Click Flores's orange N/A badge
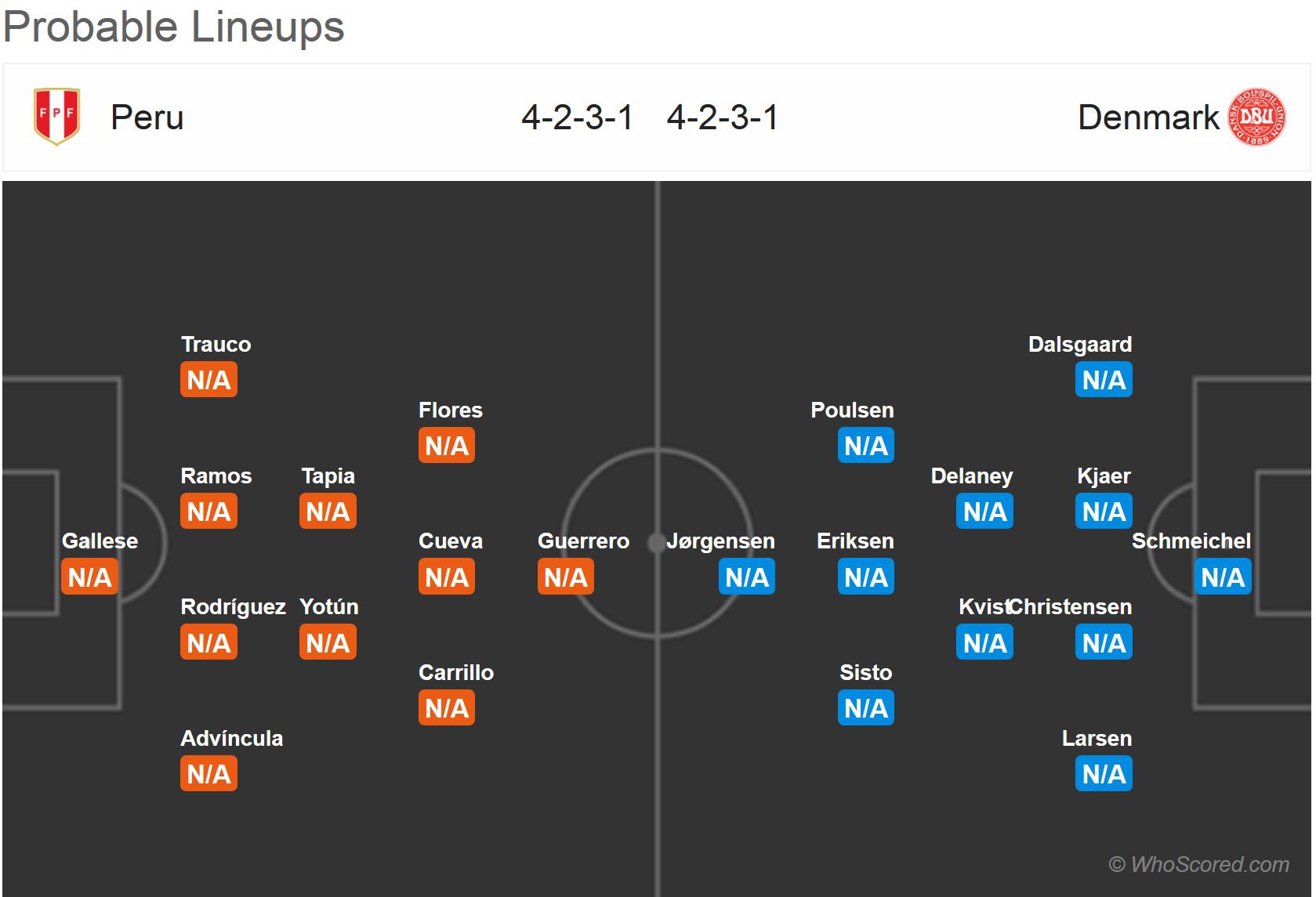This screenshot has height=897, width=1316. point(447,446)
